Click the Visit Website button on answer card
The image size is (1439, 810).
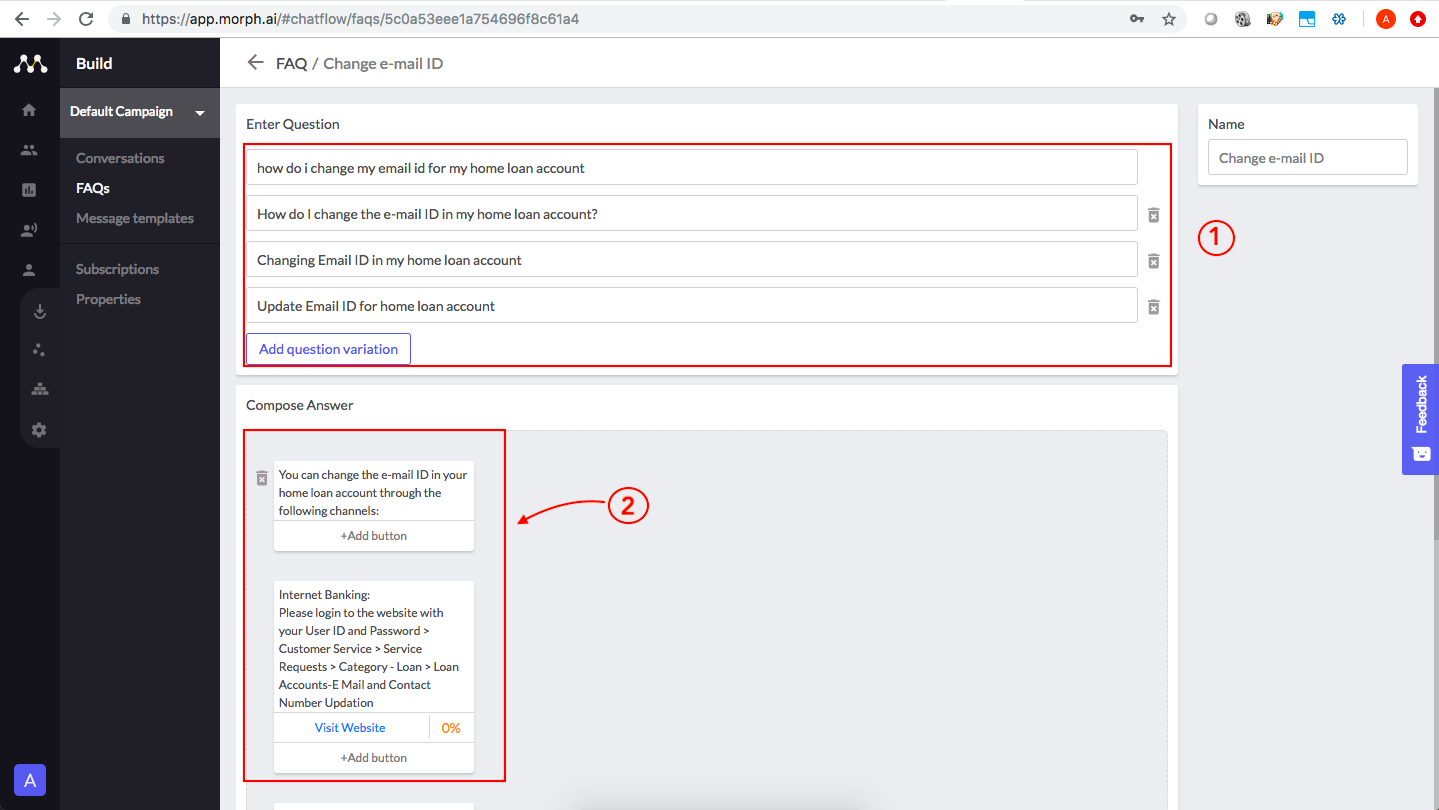(x=350, y=728)
